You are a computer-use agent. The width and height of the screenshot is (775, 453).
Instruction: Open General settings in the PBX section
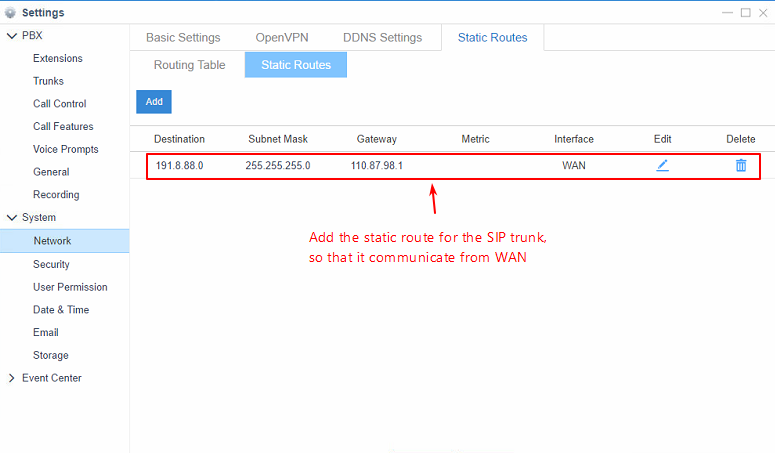tap(51, 172)
